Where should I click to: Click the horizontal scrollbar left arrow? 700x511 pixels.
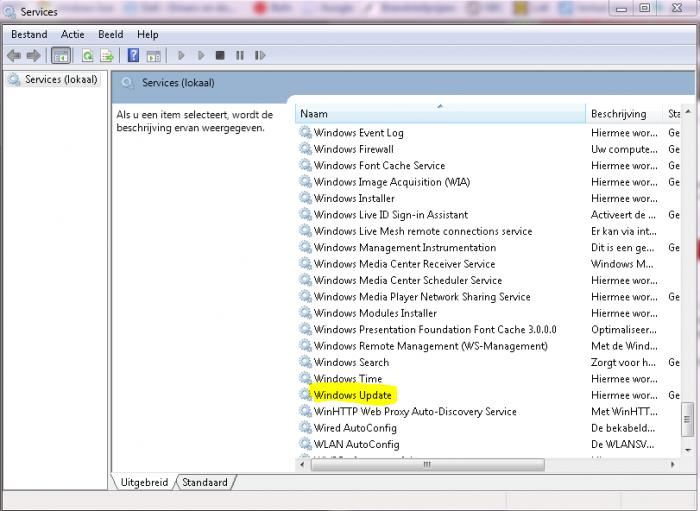(302, 465)
